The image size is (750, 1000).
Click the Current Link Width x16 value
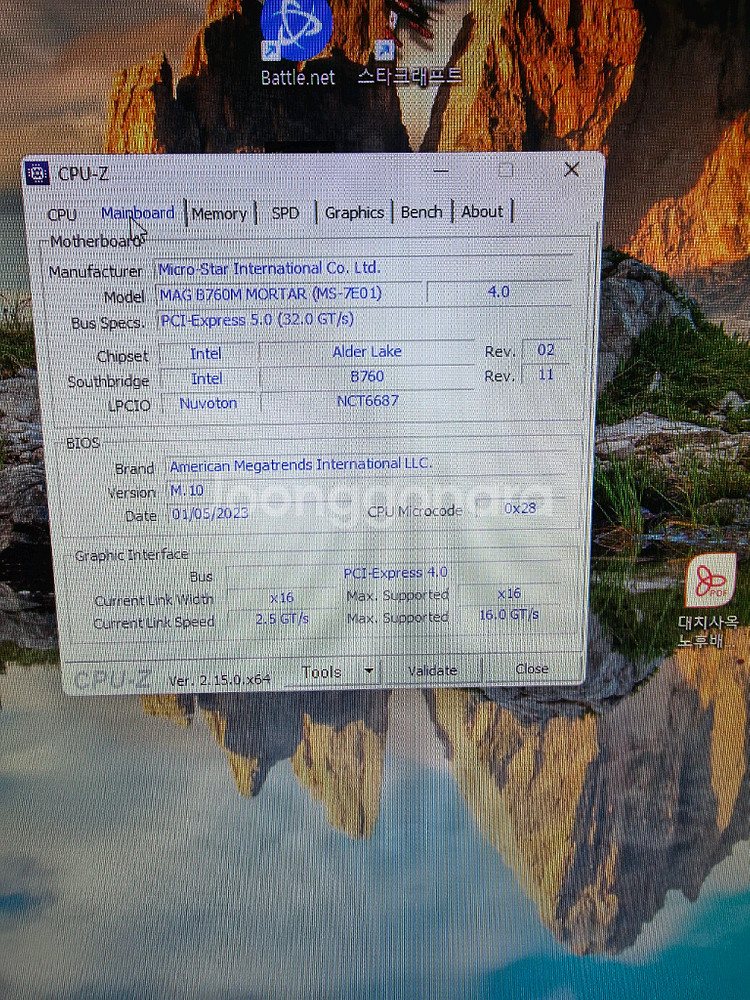282,598
